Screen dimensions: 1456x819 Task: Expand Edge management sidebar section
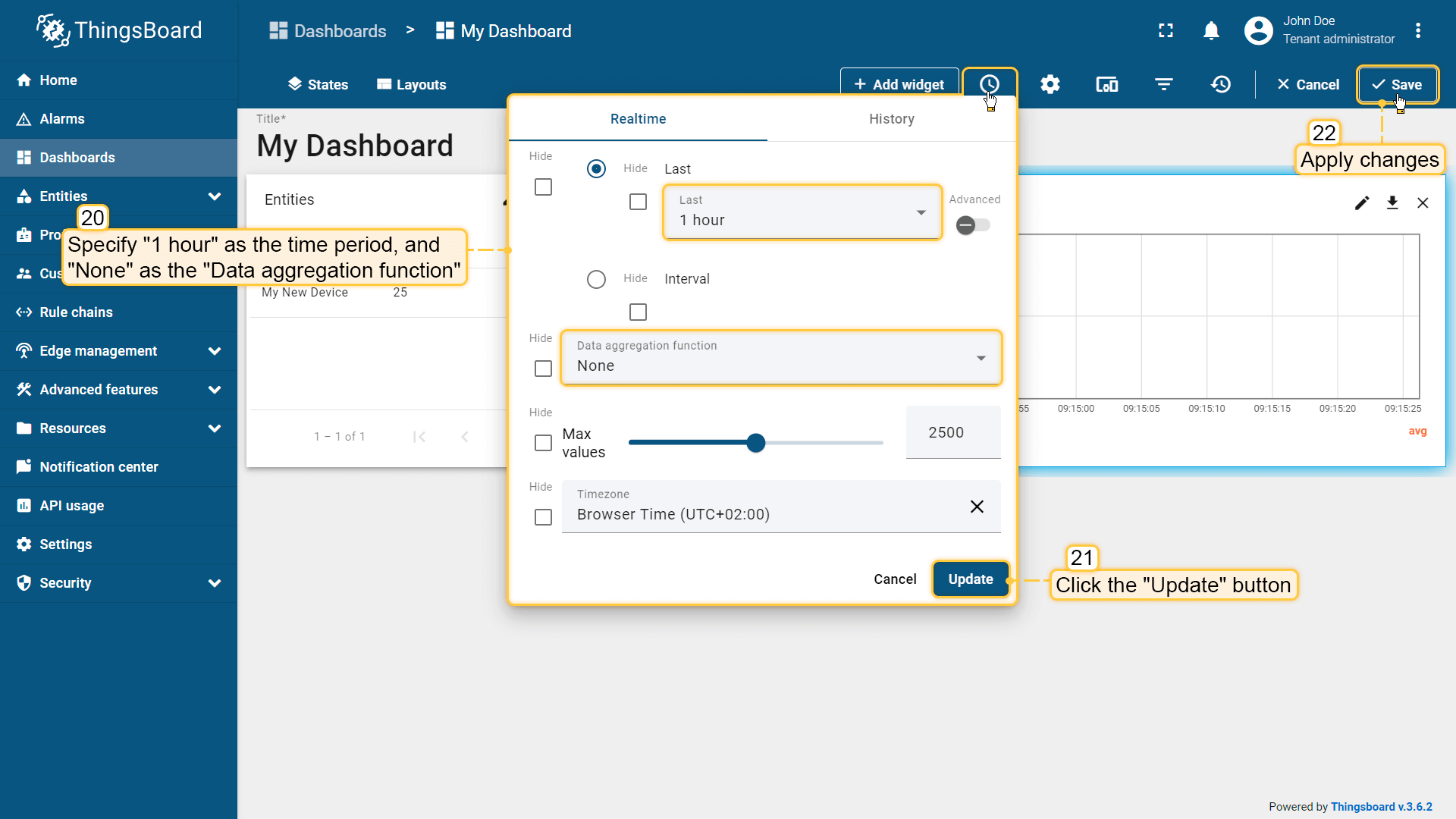[215, 351]
